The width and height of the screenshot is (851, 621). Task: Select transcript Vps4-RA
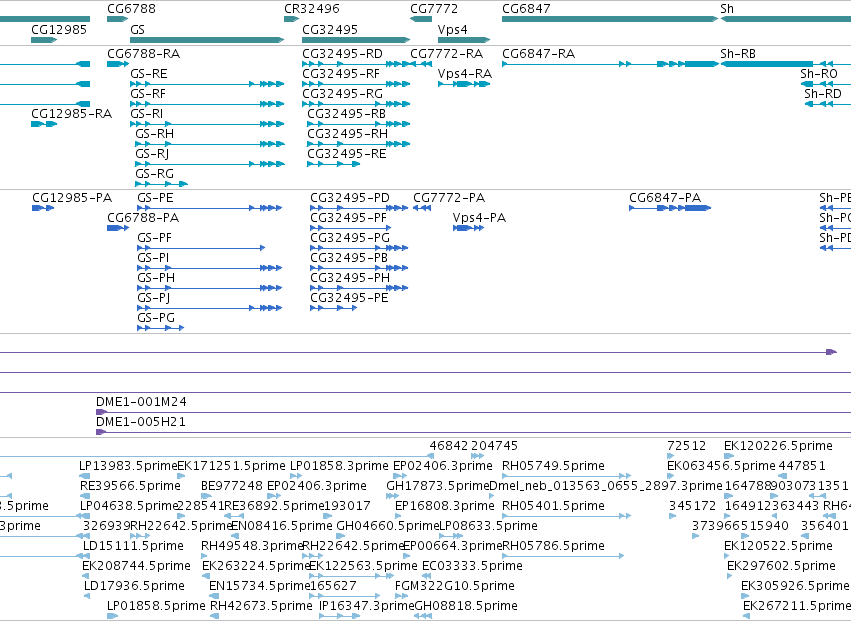click(464, 84)
